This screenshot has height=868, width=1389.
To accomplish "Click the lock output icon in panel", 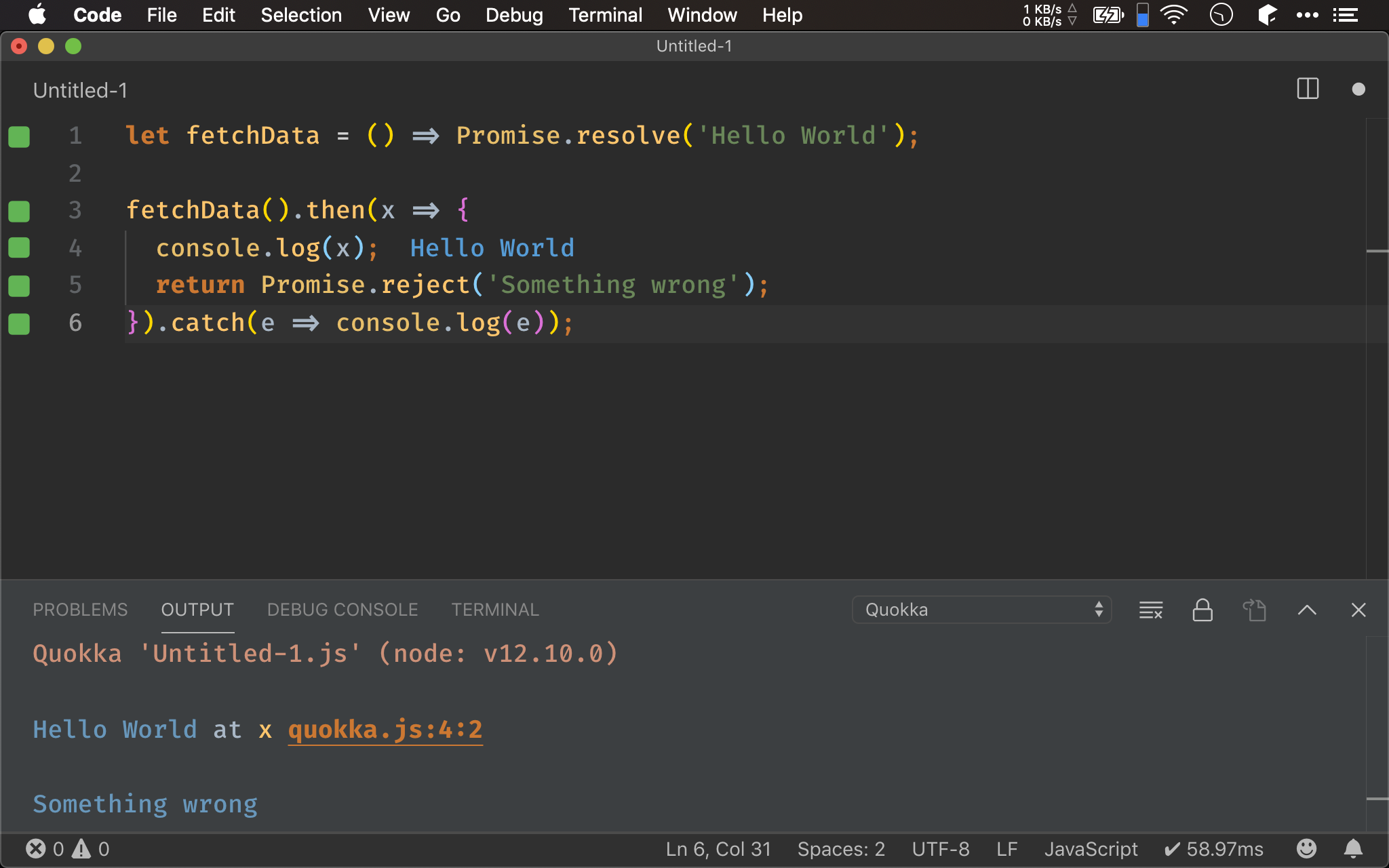I will point(1201,610).
